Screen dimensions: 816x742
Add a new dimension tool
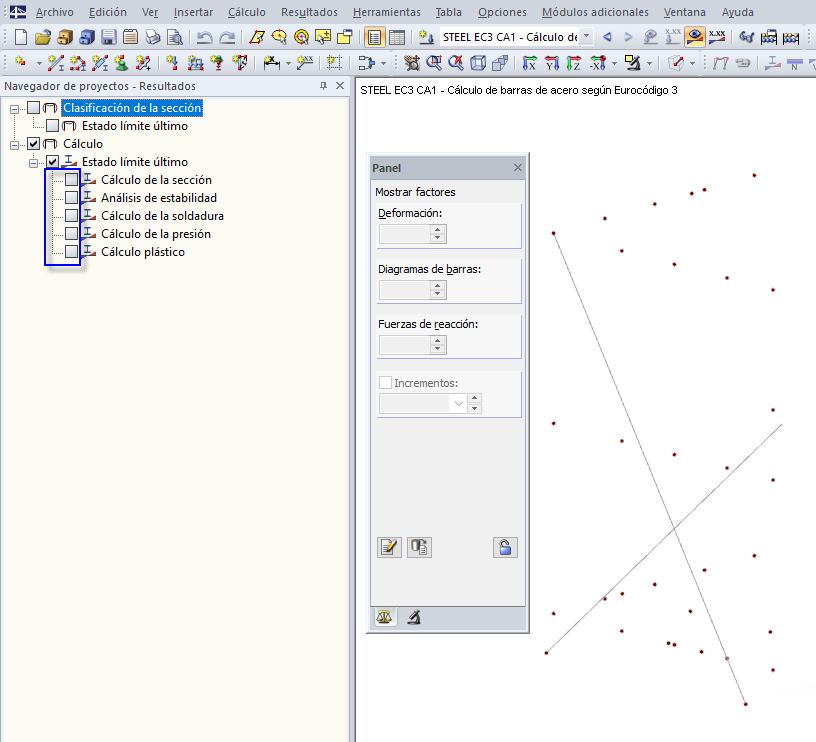coord(271,63)
